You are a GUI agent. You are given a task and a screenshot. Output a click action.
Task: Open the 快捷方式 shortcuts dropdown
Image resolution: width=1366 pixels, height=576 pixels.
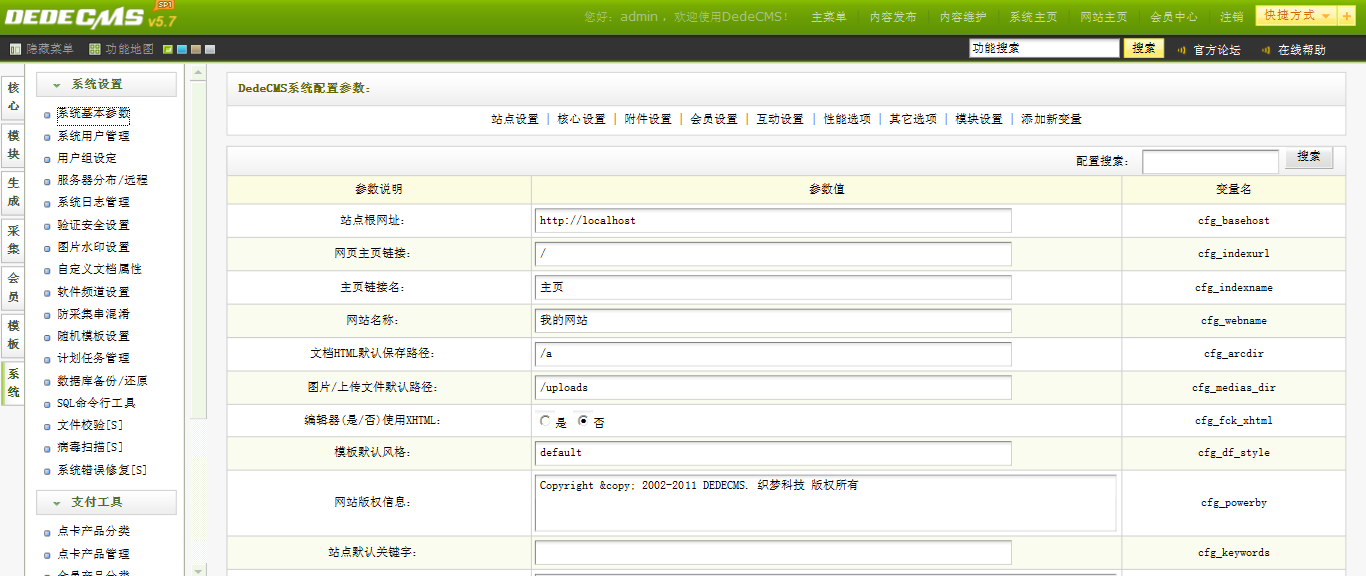[x=1299, y=16]
